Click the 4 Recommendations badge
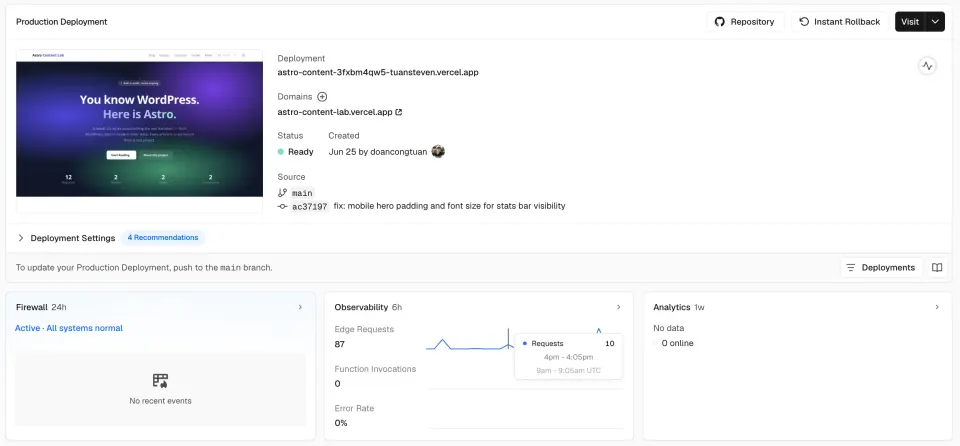Screen dimensions: 960x446 pos(163,238)
